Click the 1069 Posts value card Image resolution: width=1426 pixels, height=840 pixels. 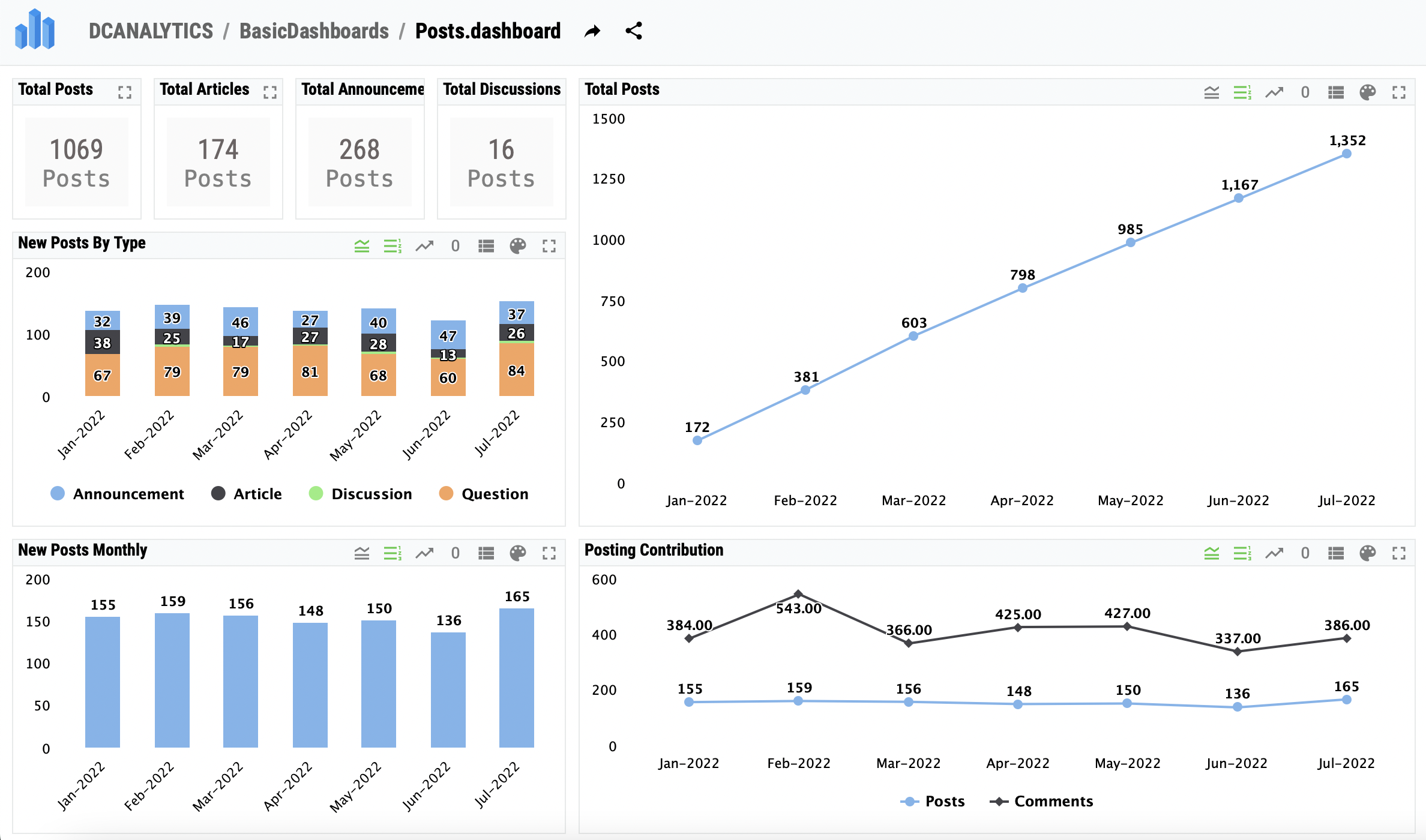(x=77, y=162)
